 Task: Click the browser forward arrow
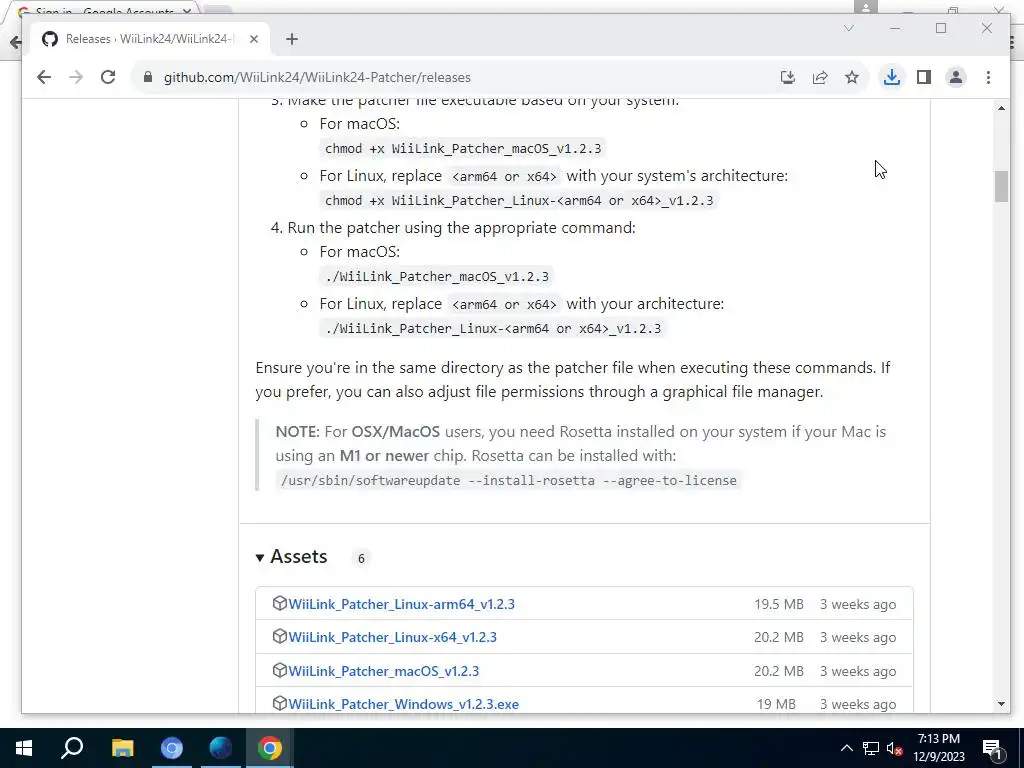[x=76, y=77]
